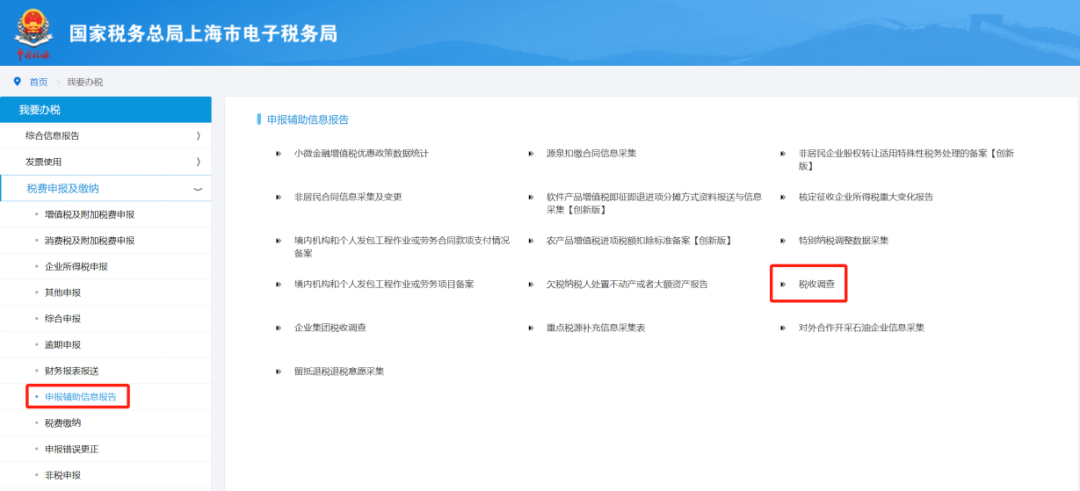
Task: Open 综合申报 sidebar item
Action: pyautogui.click(x=63, y=319)
